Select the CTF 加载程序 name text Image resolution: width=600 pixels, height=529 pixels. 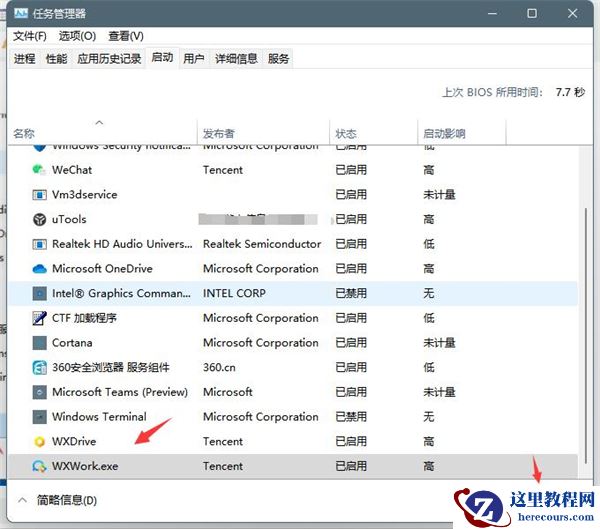pos(84,318)
